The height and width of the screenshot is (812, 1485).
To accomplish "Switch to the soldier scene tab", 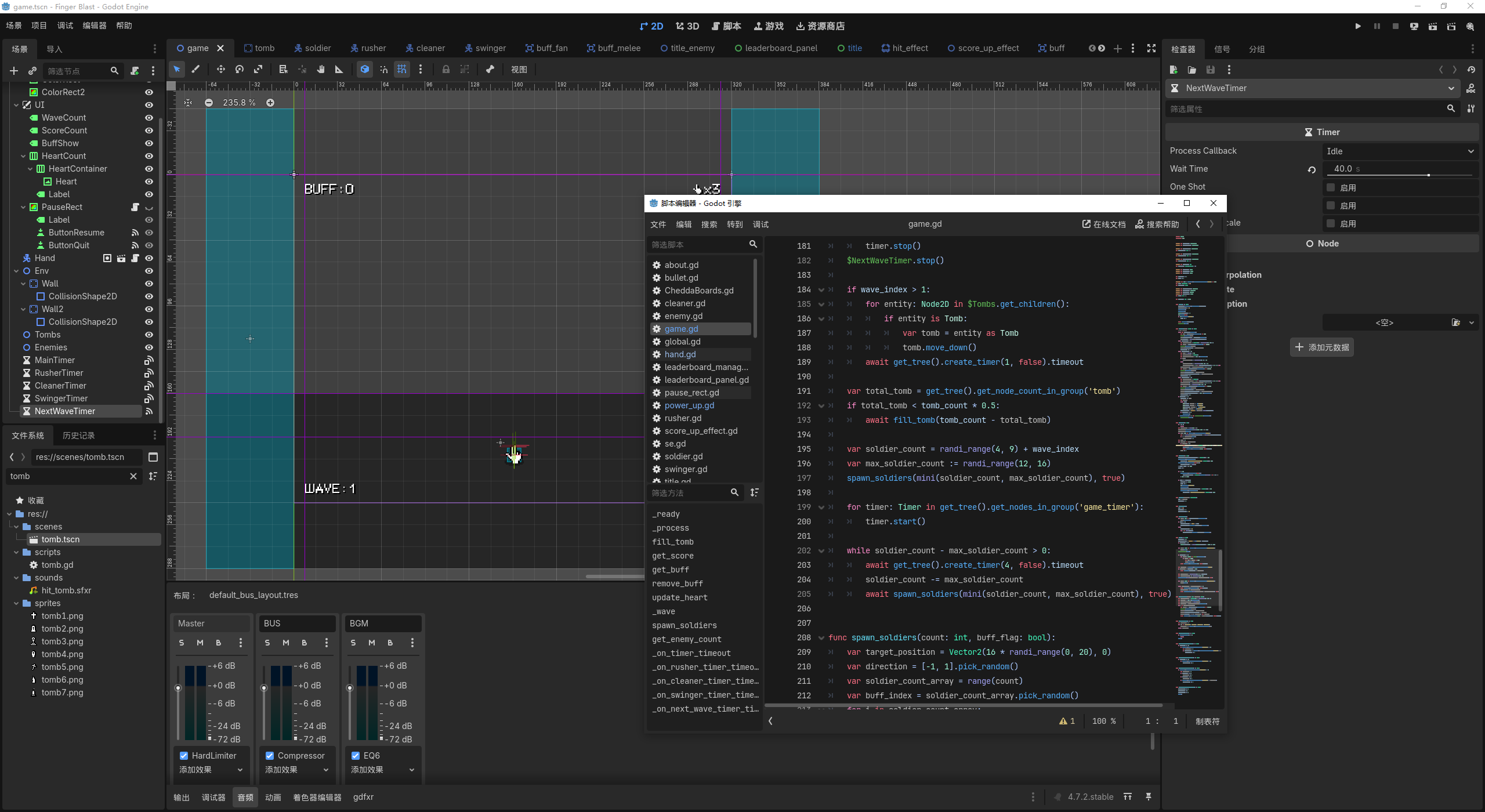I will click(x=312, y=48).
